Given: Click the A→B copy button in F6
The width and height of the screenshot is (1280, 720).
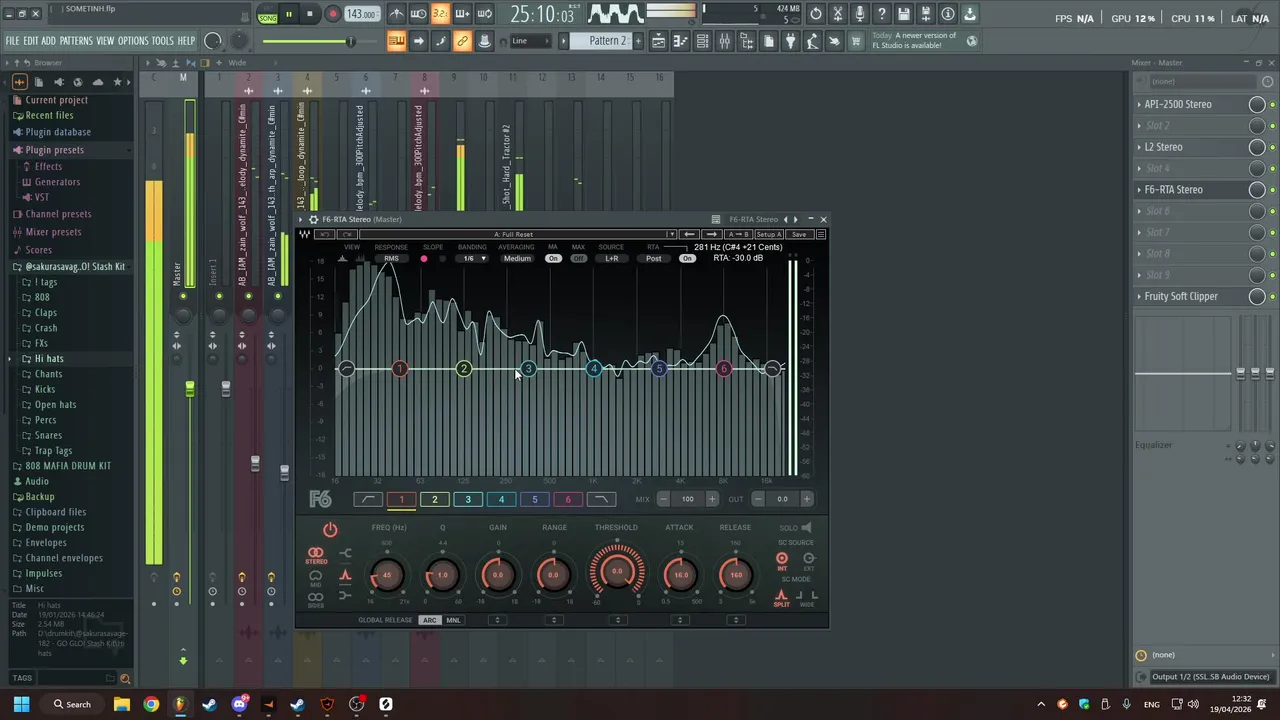Looking at the screenshot, I should 739,234.
